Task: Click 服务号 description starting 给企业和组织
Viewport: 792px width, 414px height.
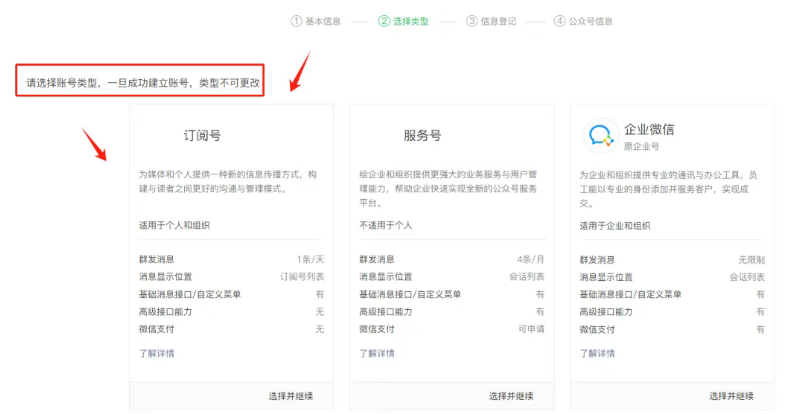Action: coord(448,189)
